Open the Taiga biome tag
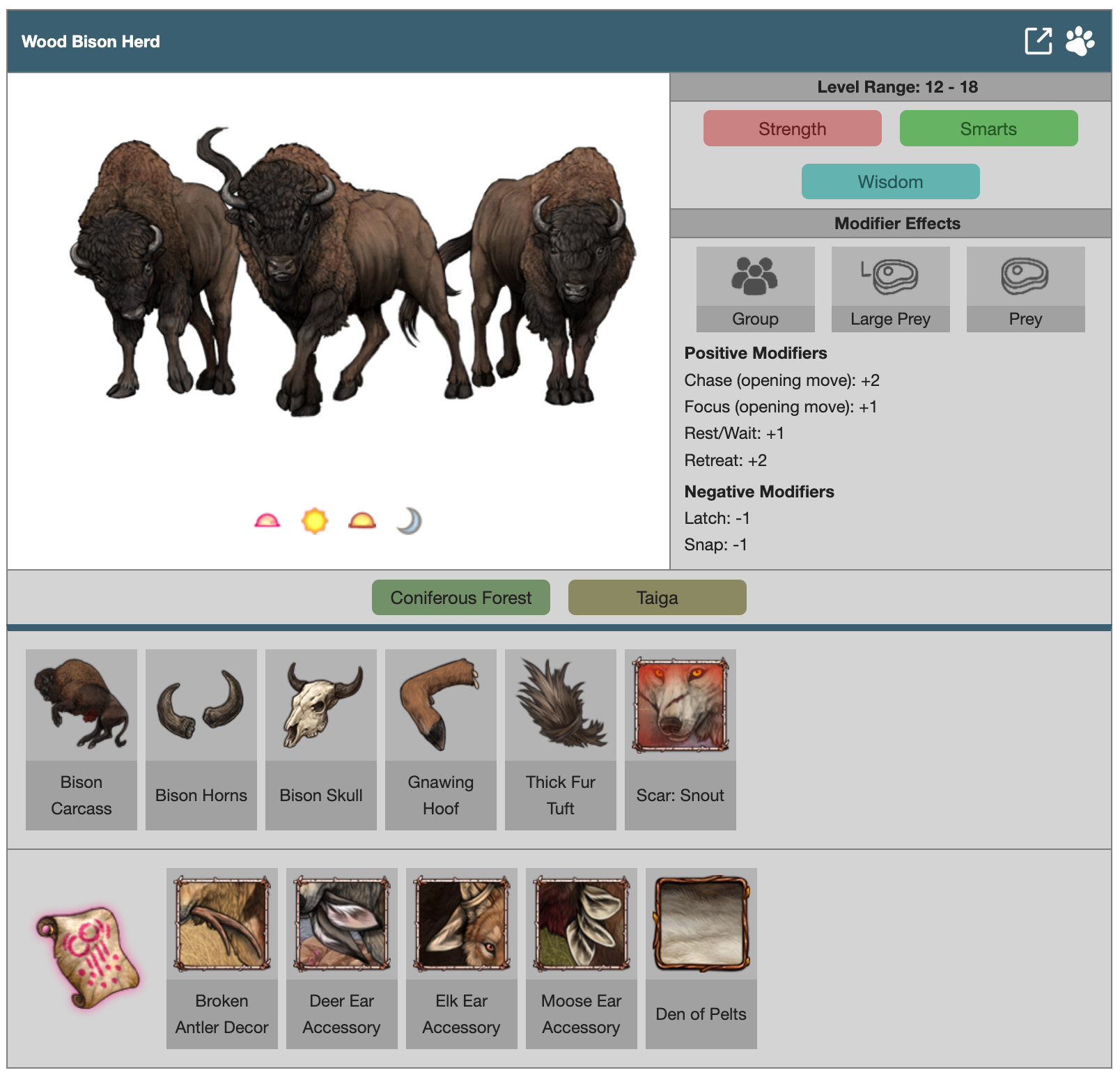This screenshot has width=1120, height=1077. point(657,598)
